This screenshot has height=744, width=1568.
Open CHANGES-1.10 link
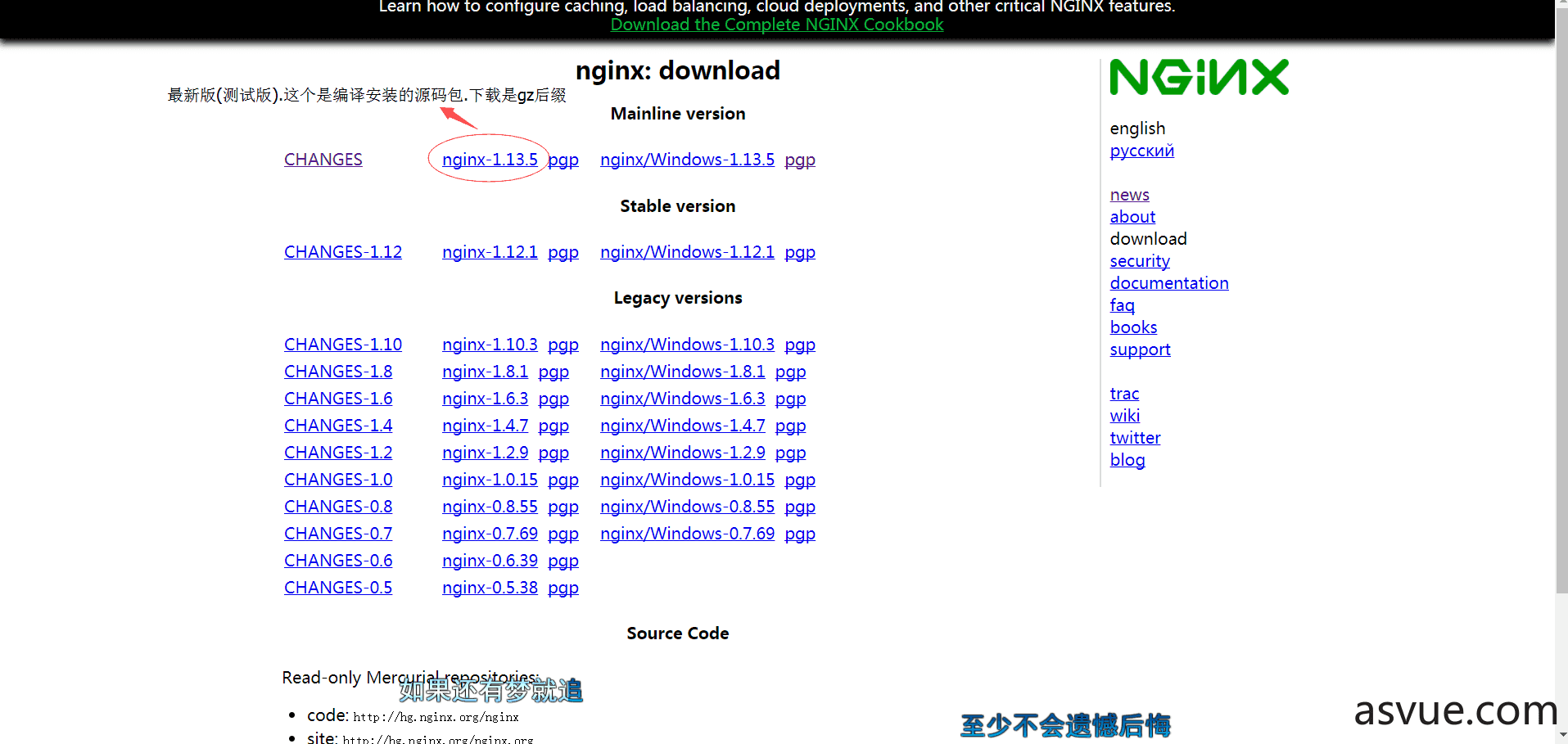pyautogui.click(x=343, y=345)
